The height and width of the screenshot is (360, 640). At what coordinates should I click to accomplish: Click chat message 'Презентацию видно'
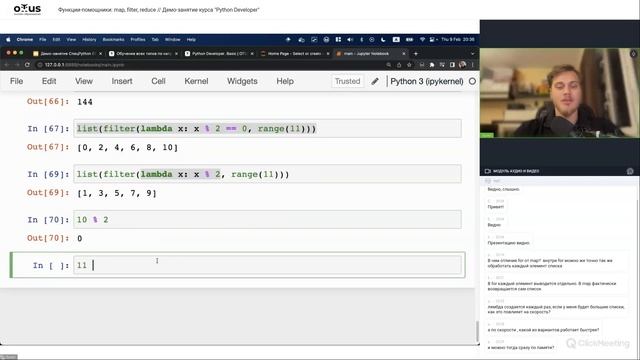508,243
